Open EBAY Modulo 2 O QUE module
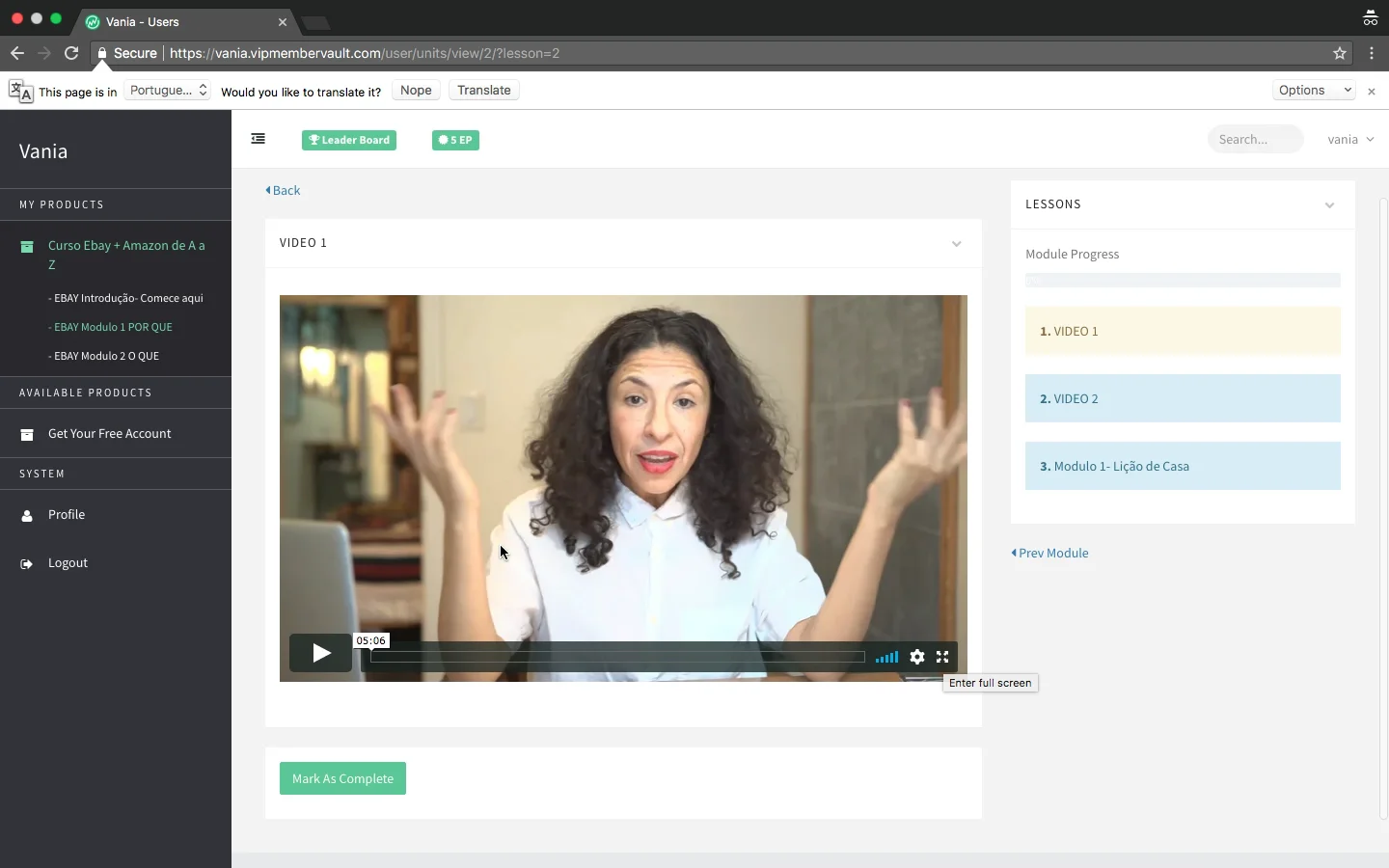This screenshot has width=1389, height=868. coord(104,356)
